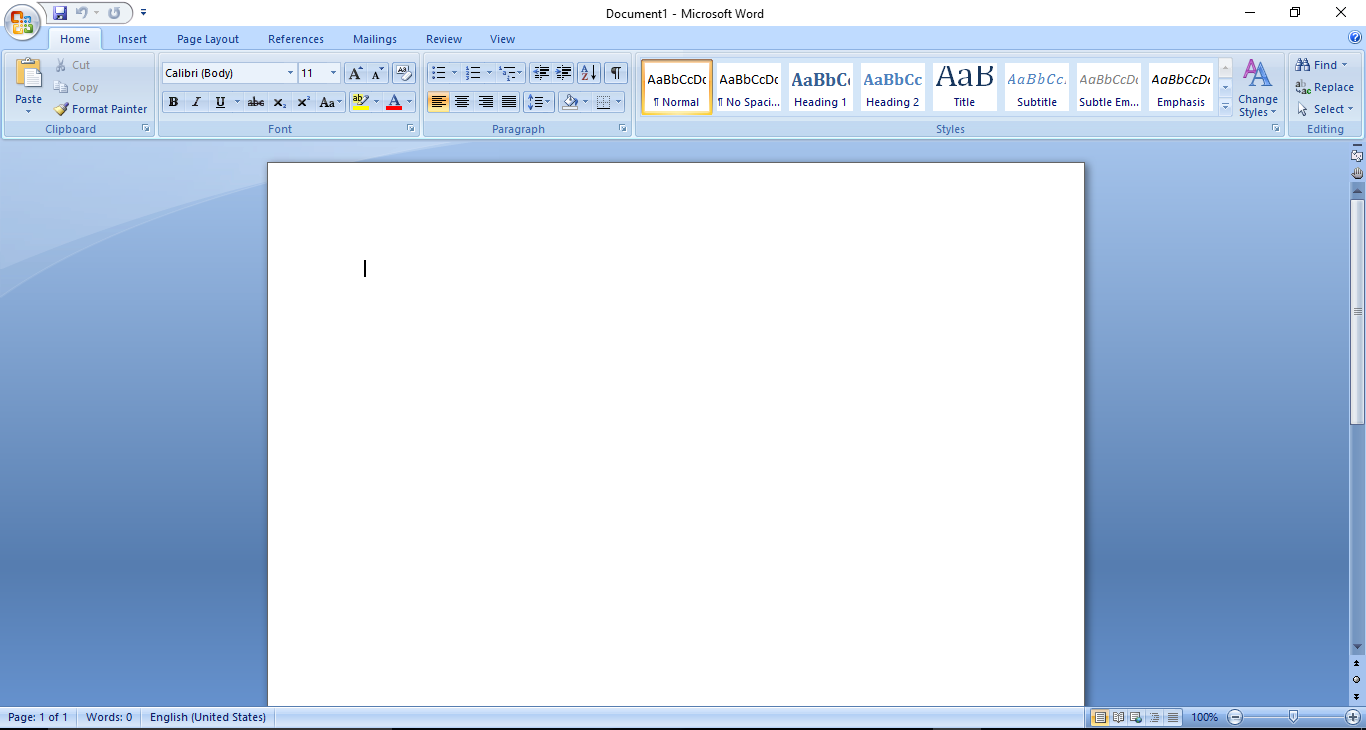The image size is (1366, 730).
Task: Open the font color picker arrow
Action: coord(409,102)
